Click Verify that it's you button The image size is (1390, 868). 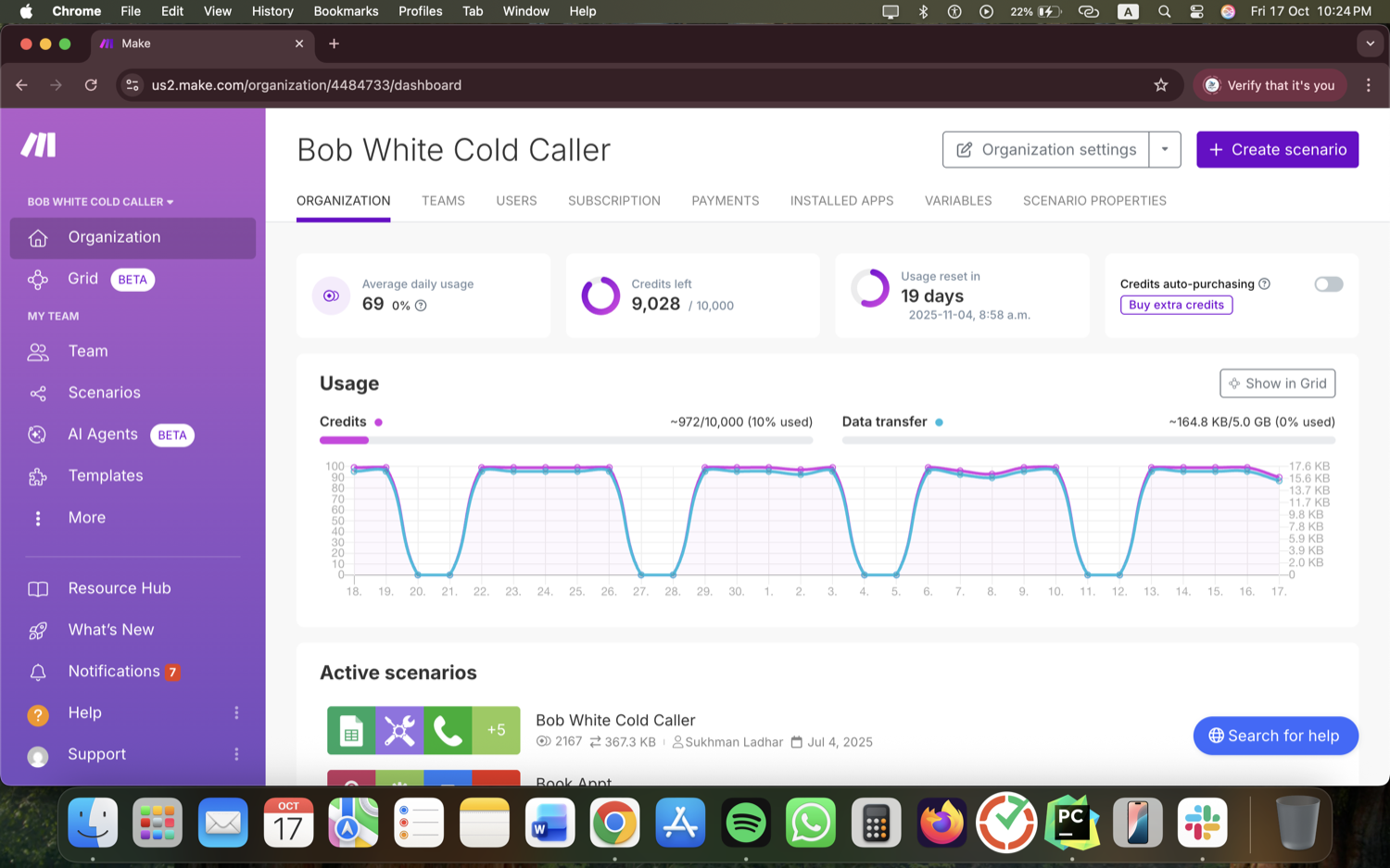(1270, 85)
